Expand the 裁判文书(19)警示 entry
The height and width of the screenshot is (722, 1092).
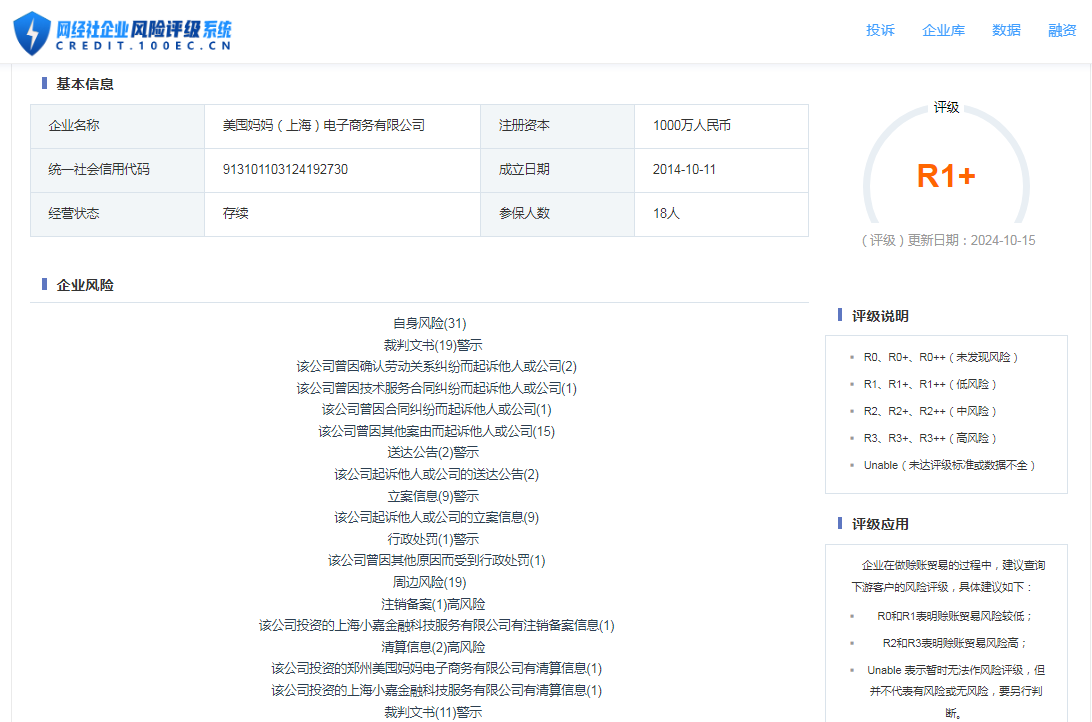pyautogui.click(x=433, y=345)
